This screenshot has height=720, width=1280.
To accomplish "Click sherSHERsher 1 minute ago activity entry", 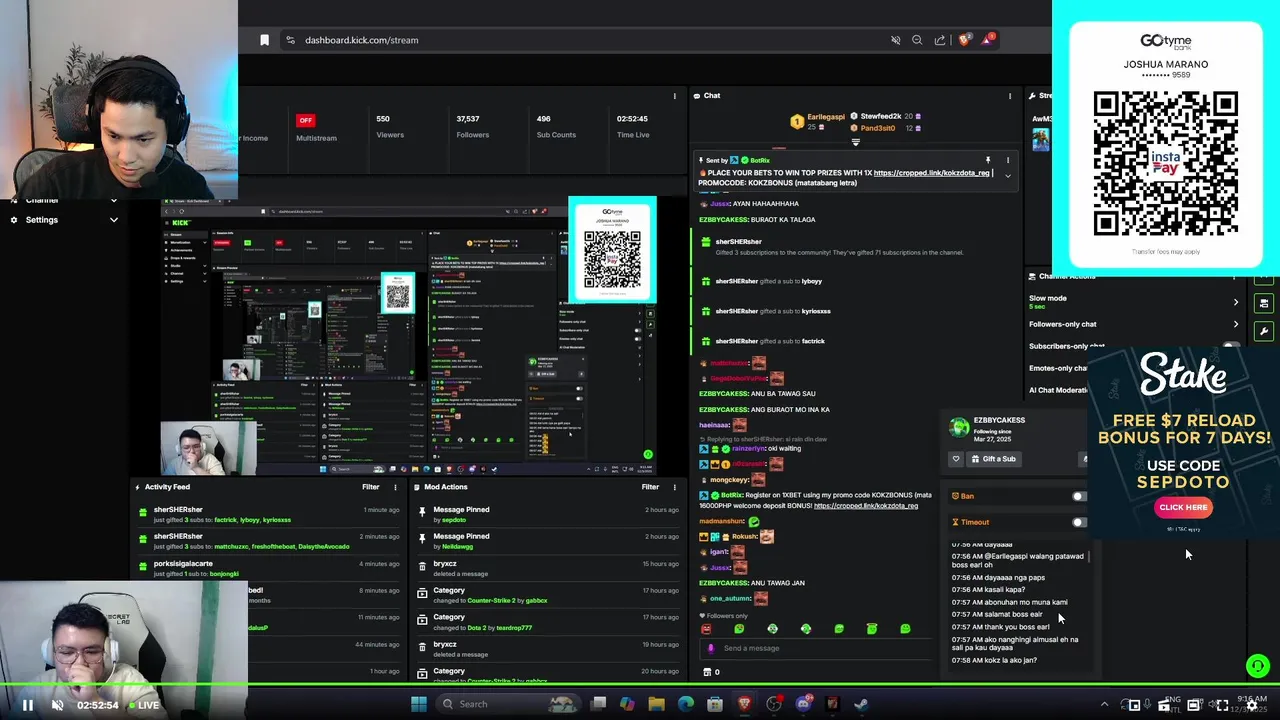I will [265, 514].
